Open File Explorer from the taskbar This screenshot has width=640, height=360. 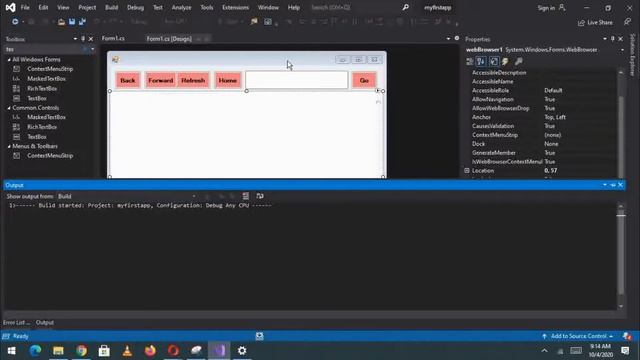point(58,350)
